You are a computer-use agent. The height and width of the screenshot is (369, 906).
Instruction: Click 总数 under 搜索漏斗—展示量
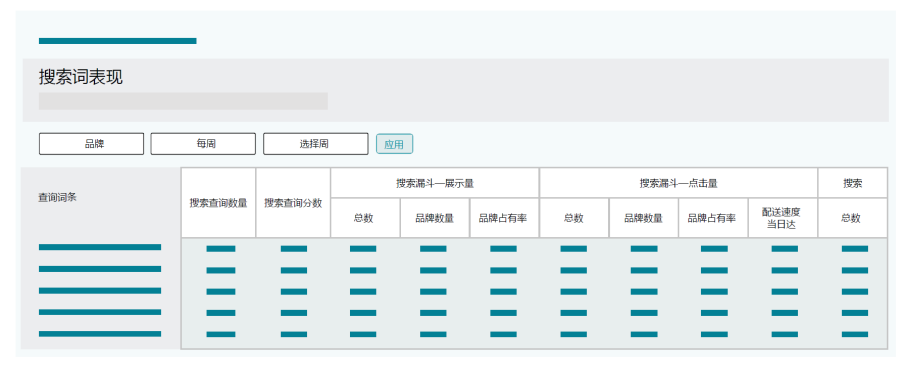tap(365, 218)
